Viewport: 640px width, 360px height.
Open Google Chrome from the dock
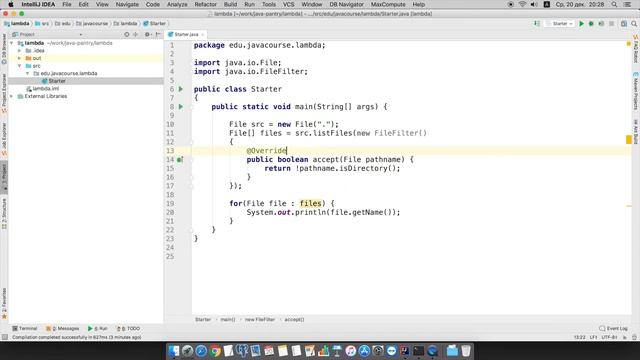pyautogui.click(x=215, y=351)
